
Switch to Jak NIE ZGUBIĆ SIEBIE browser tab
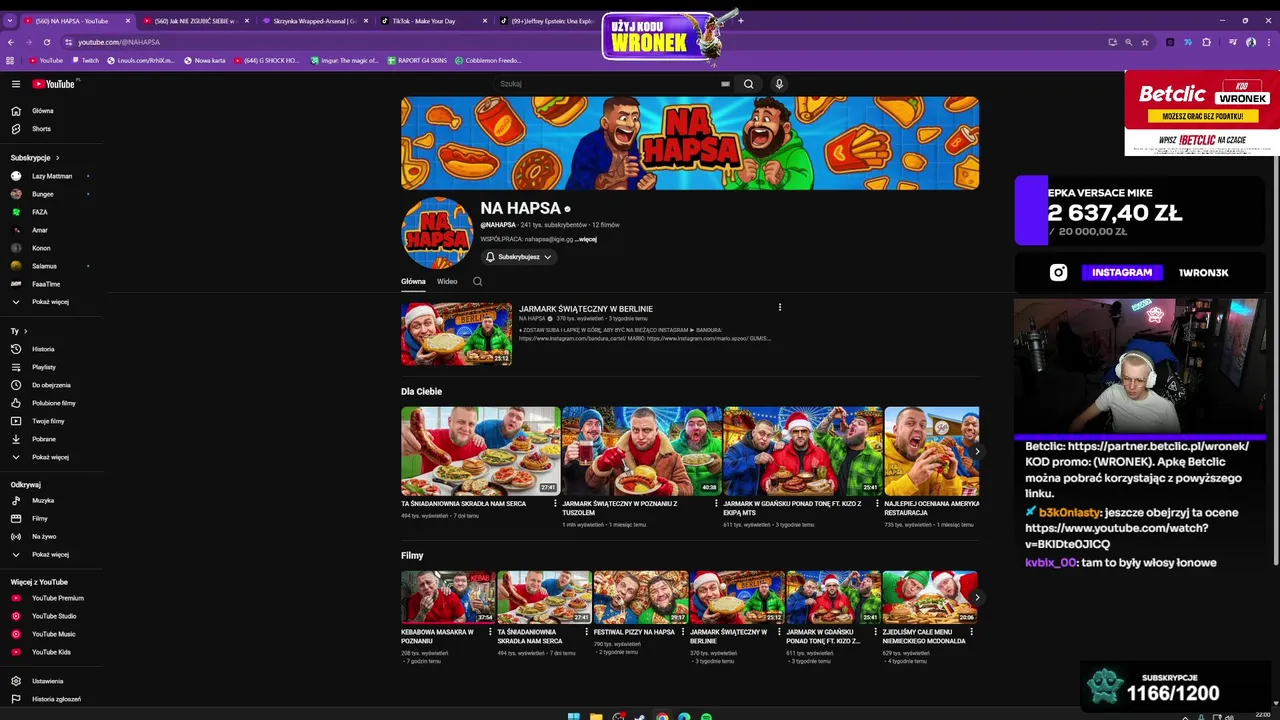(195, 21)
